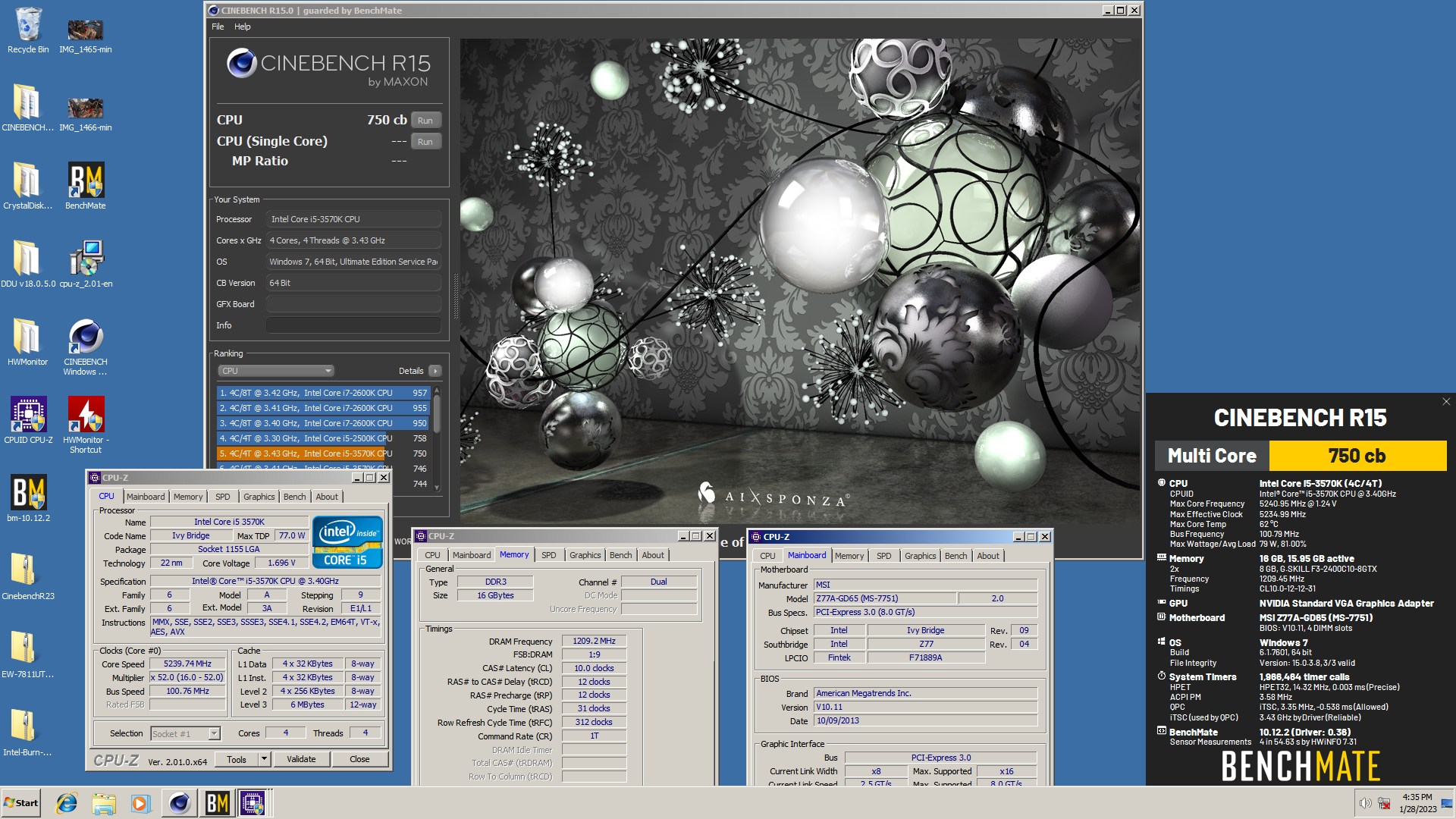Select highlighted i5-3570K ranking row 750
Image resolution: width=1456 pixels, height=819 pixels.
tap(324, 453)
